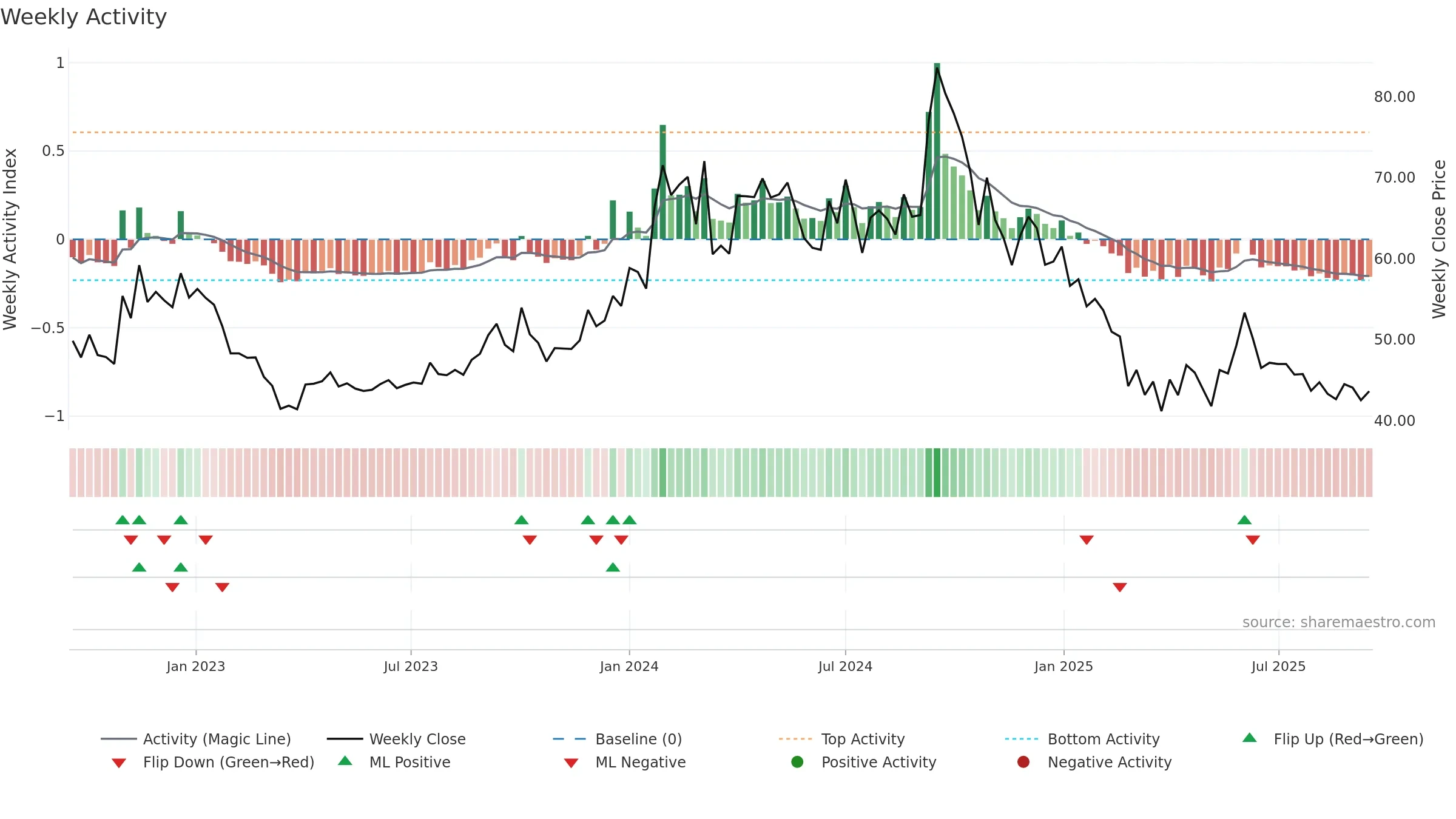Click the ML Positive legend triangle icon
Image resolution: width=1456 pixels, height=819 pixels.
tap(345, 761)
